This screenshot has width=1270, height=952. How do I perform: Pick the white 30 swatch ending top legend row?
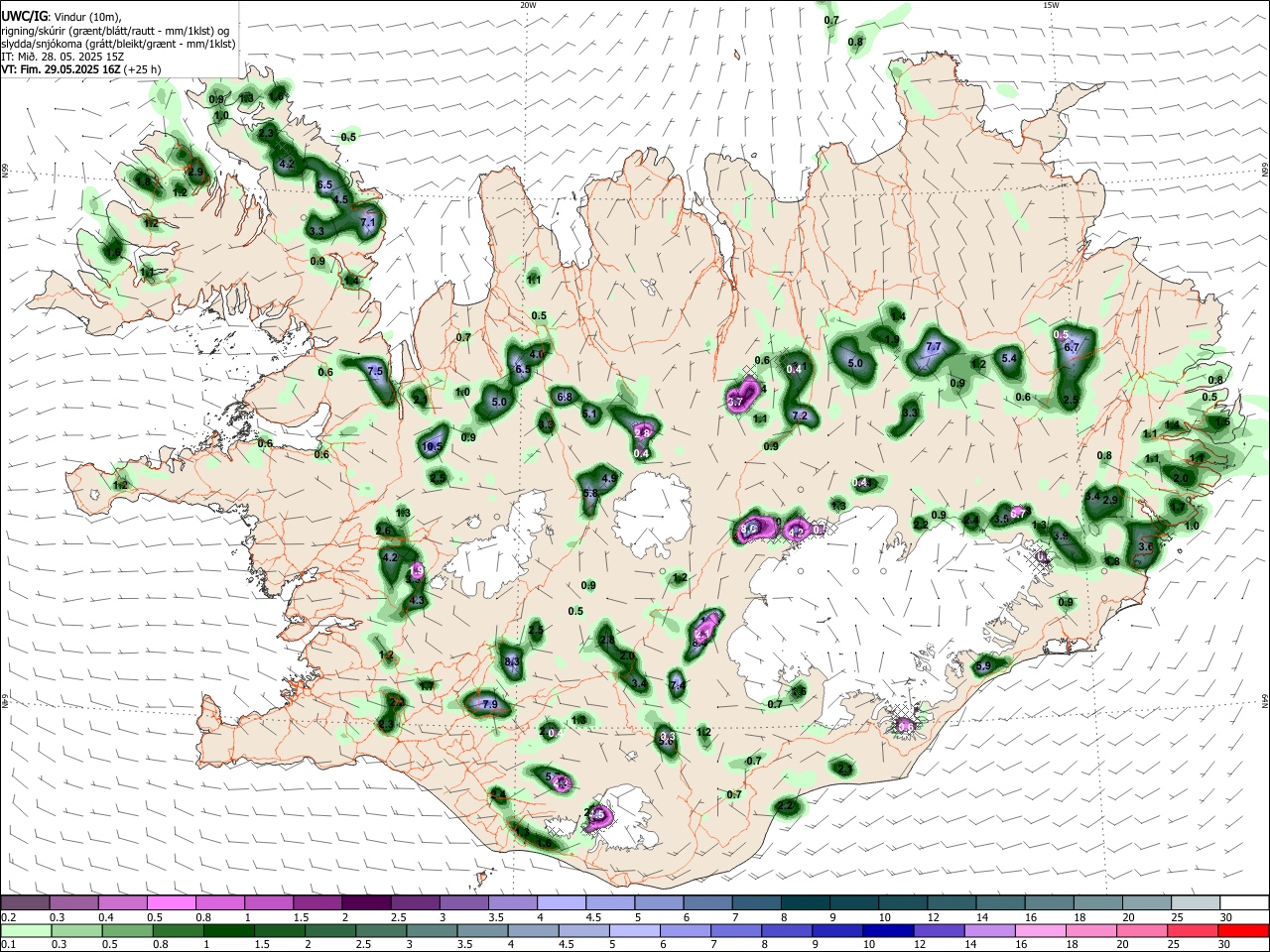tap(1244, 903)
